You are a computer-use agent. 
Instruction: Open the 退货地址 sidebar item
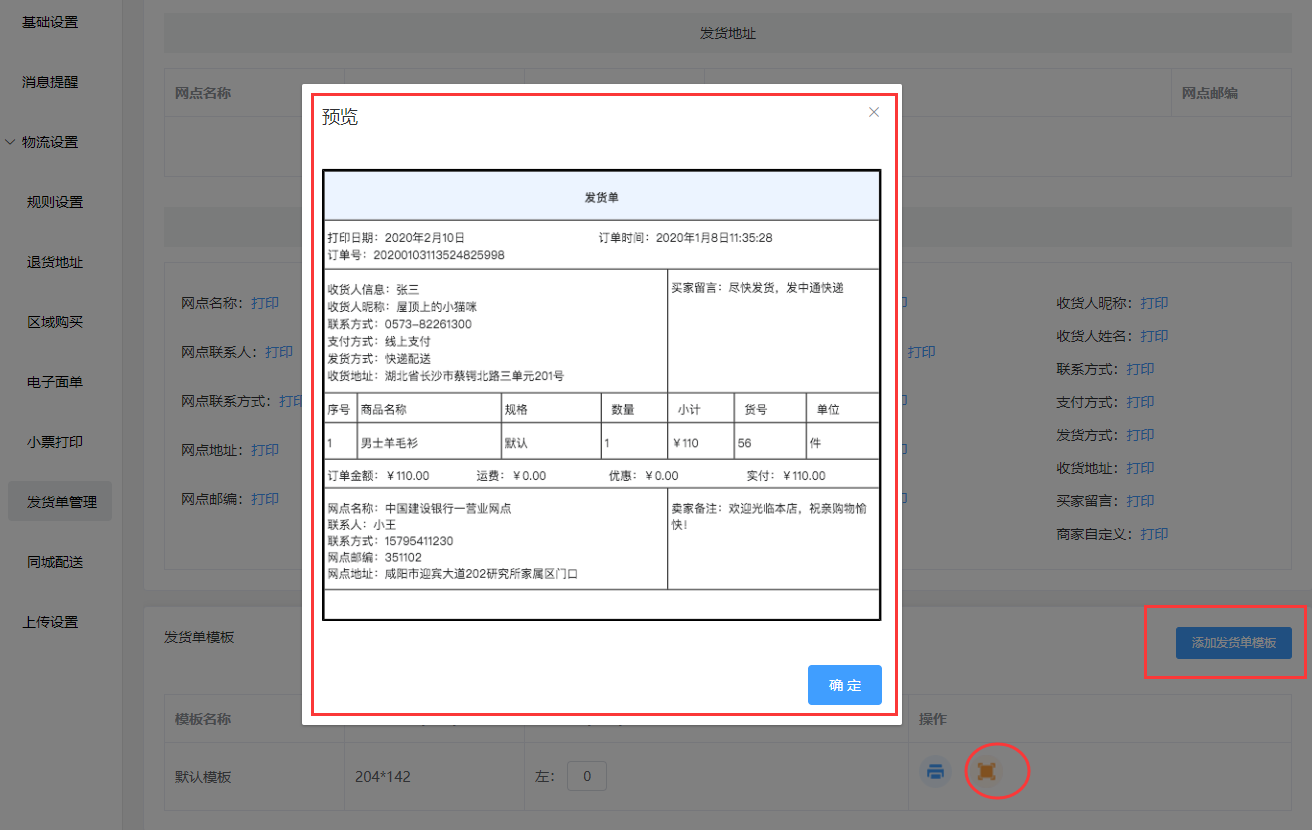pos(55,262)
